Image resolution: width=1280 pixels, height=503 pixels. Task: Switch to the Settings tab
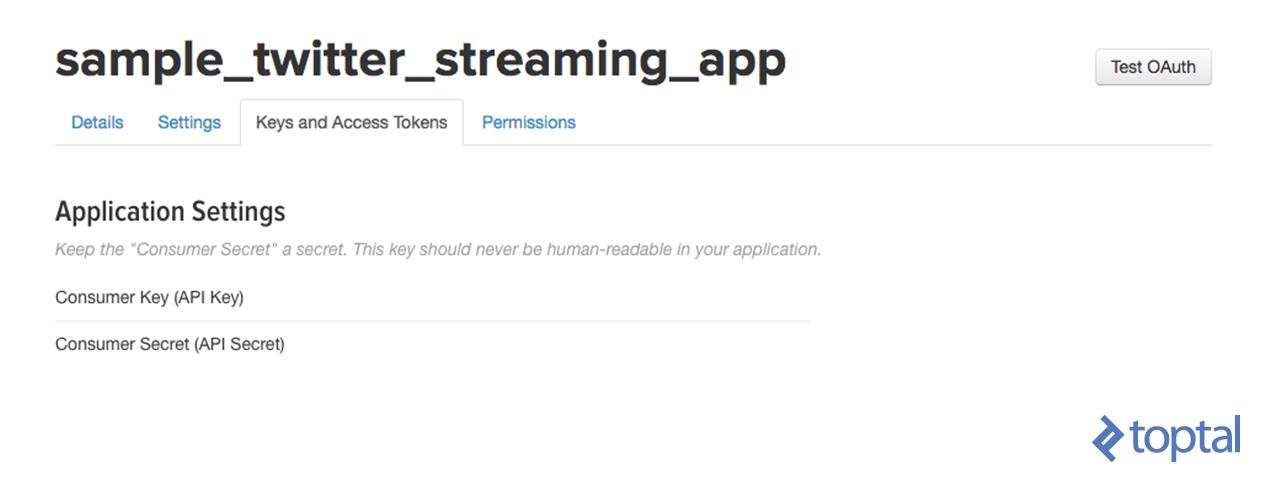tap(189, 122)
